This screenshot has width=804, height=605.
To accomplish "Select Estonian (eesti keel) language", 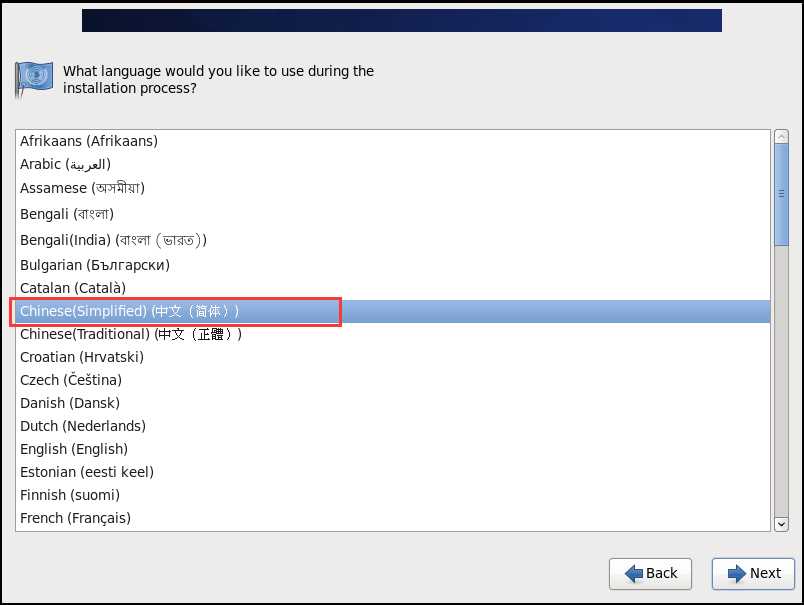I will pyautogui.click(x=393, y=472).
